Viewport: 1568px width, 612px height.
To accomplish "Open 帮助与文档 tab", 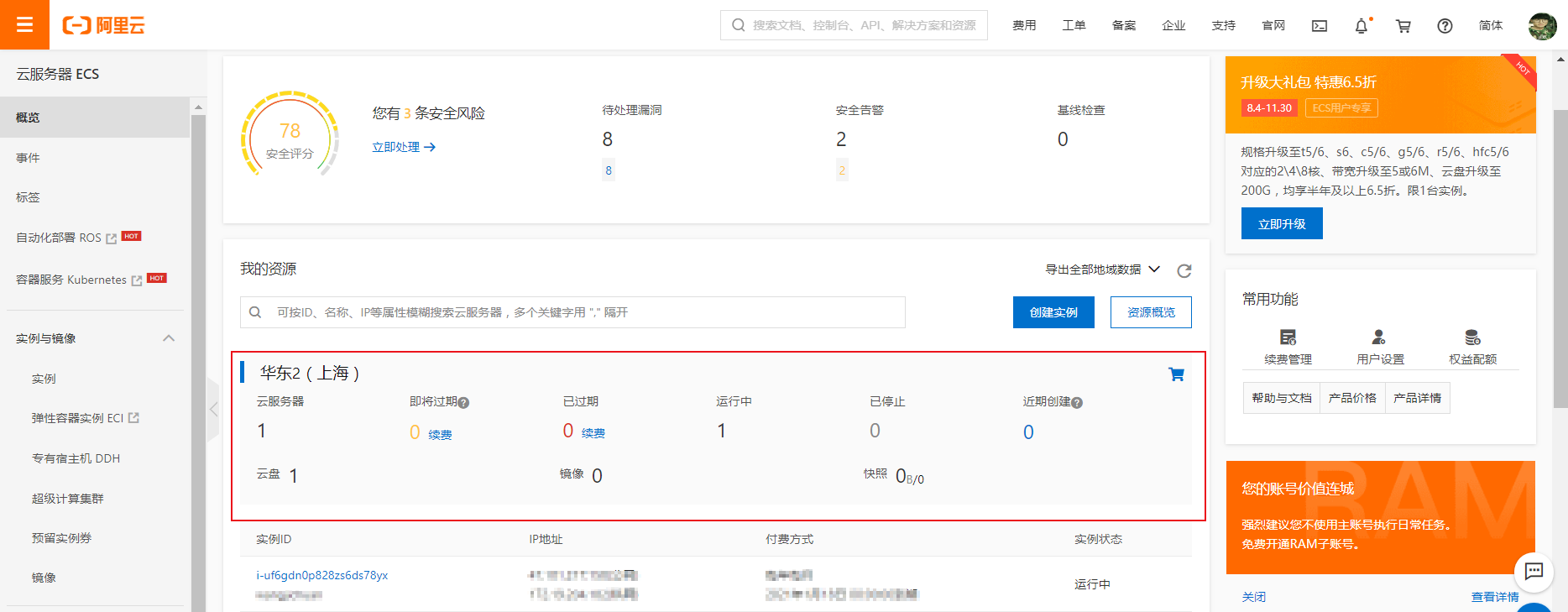I will [1281, 398].
